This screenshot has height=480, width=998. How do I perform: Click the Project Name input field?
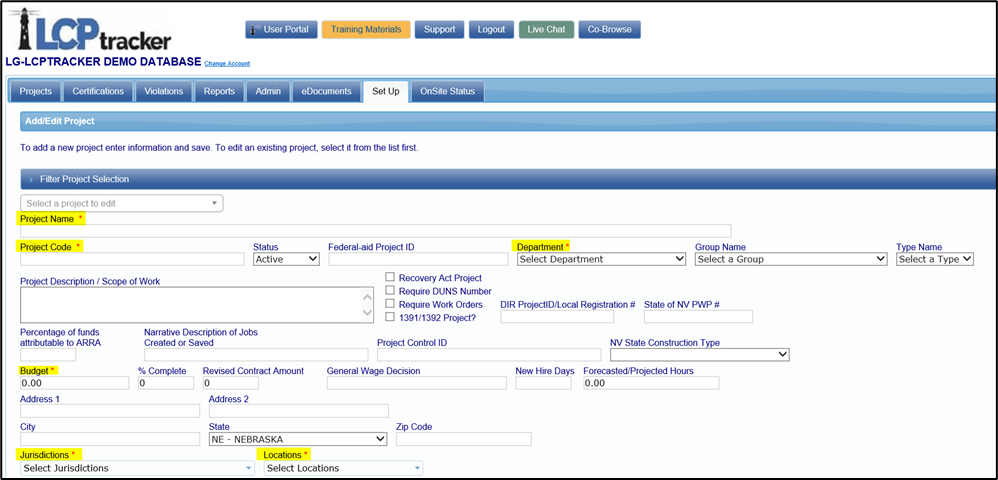pos(376,231)
